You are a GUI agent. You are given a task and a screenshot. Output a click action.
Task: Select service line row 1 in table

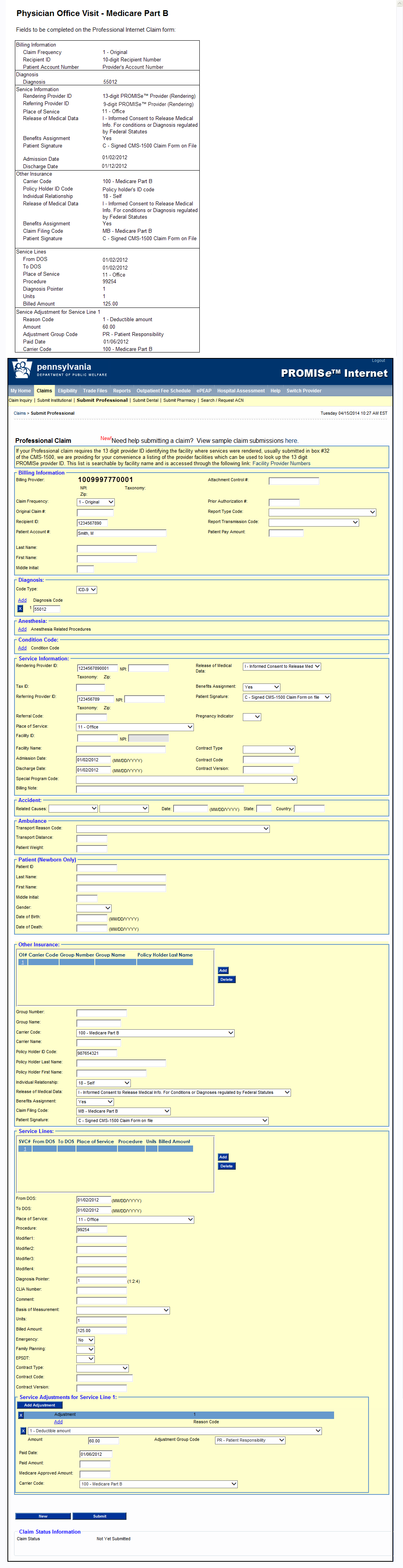tap(105, 1149)
